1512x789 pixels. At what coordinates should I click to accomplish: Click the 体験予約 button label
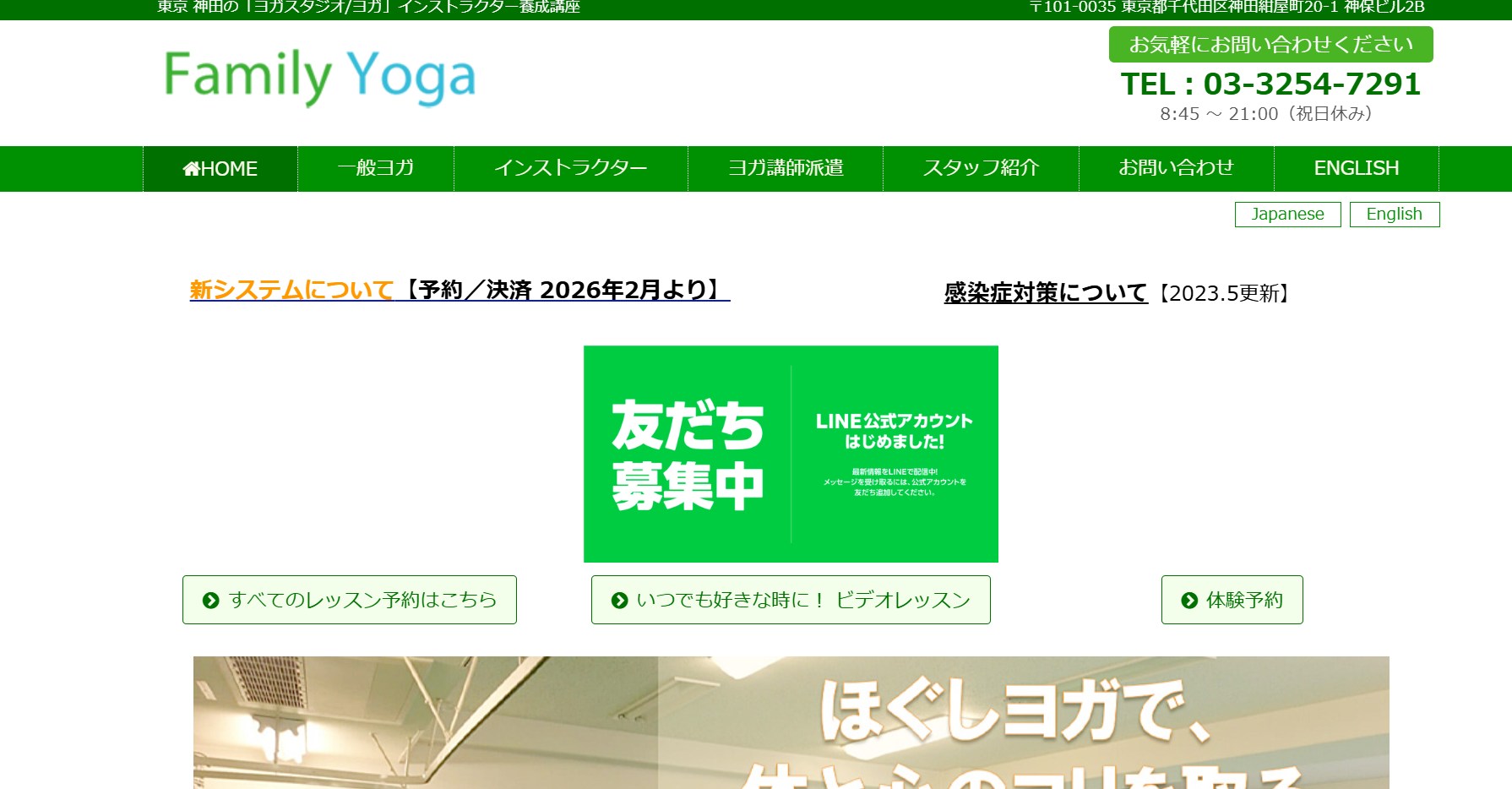click(x=1244, y=601)
